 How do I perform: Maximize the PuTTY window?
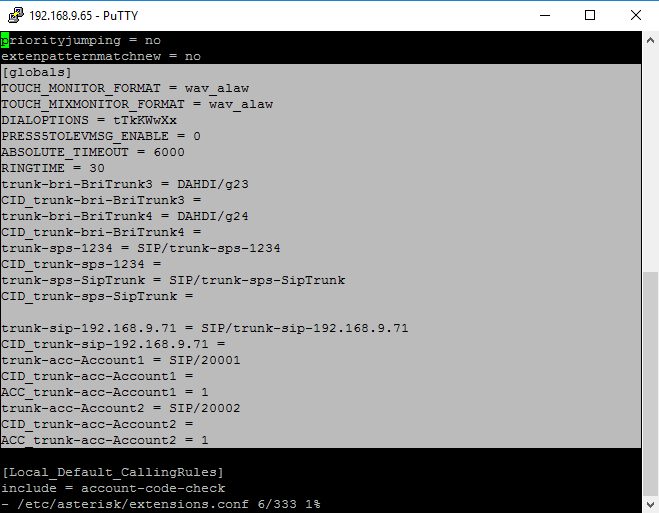click(590, 16)
